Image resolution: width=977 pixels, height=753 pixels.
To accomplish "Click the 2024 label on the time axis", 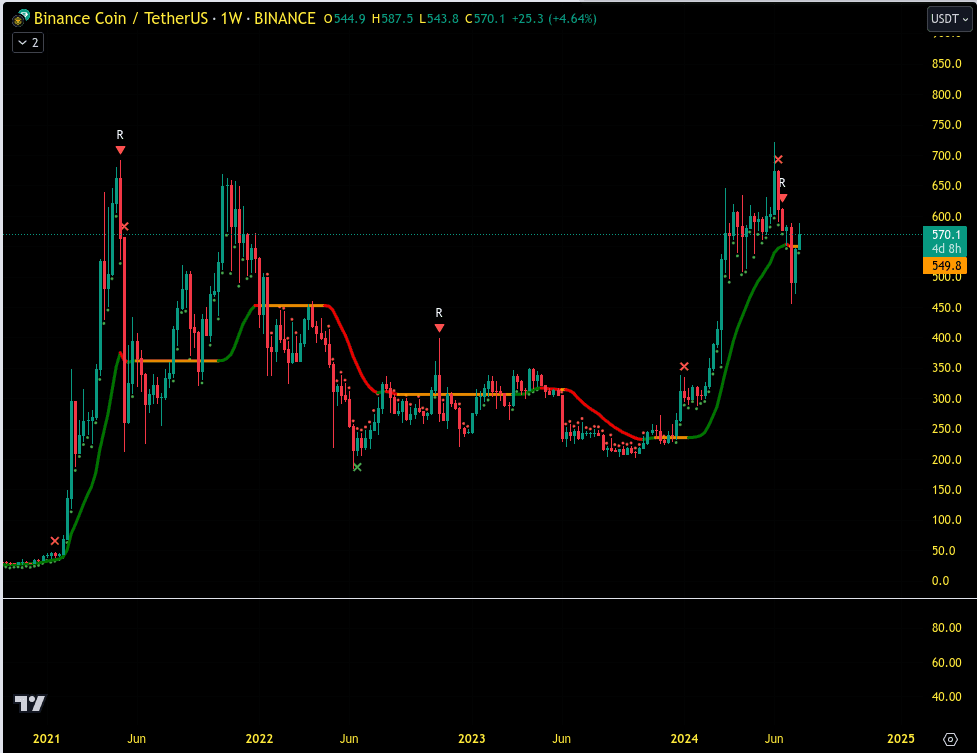I will [684, 739].
